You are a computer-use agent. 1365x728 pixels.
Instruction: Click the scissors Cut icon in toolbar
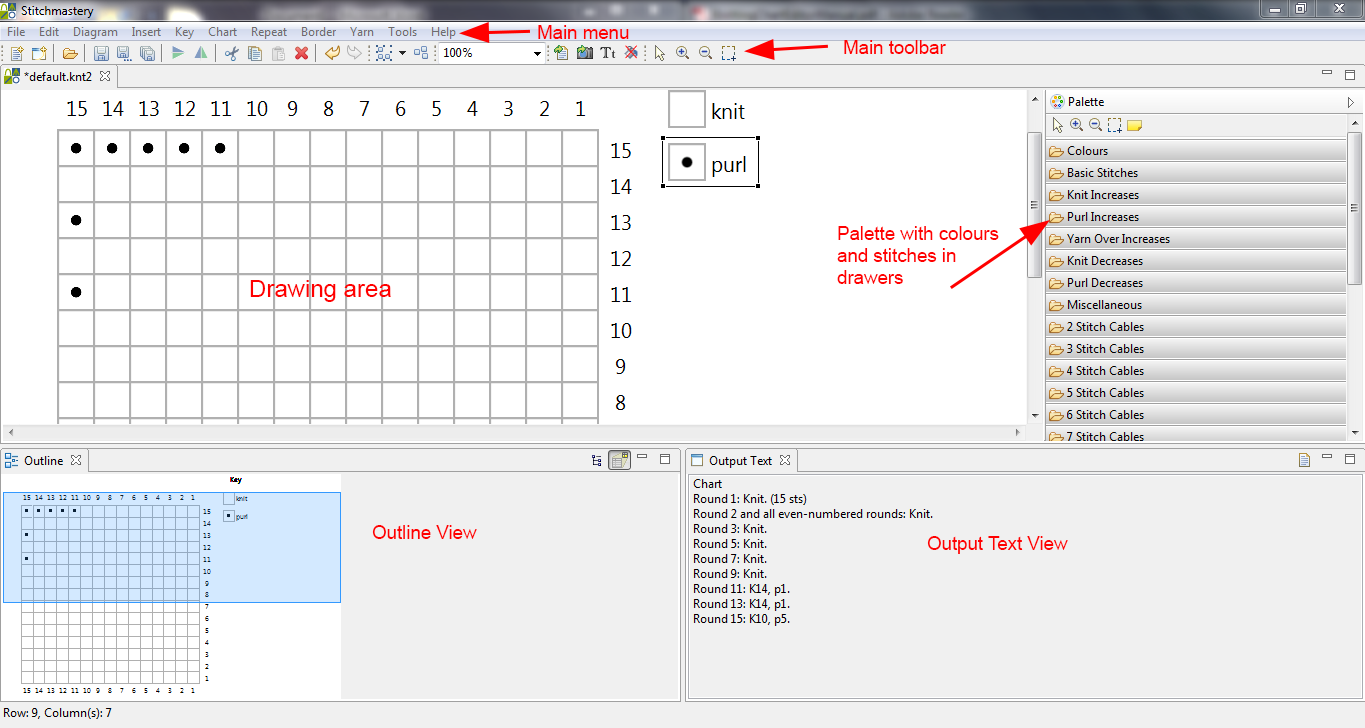[x=231, y=53]
